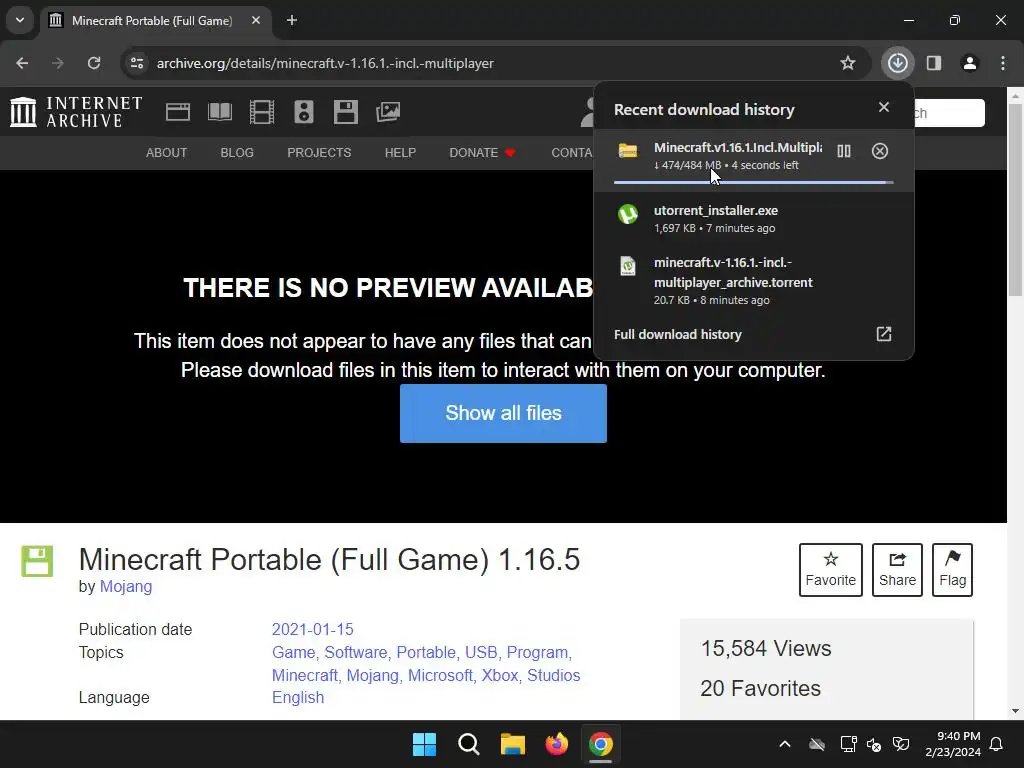The width and height of the screenshot is (1024, 768).
Task: Click the Chrome downloads toolbar icon
Action: point(897,63)
